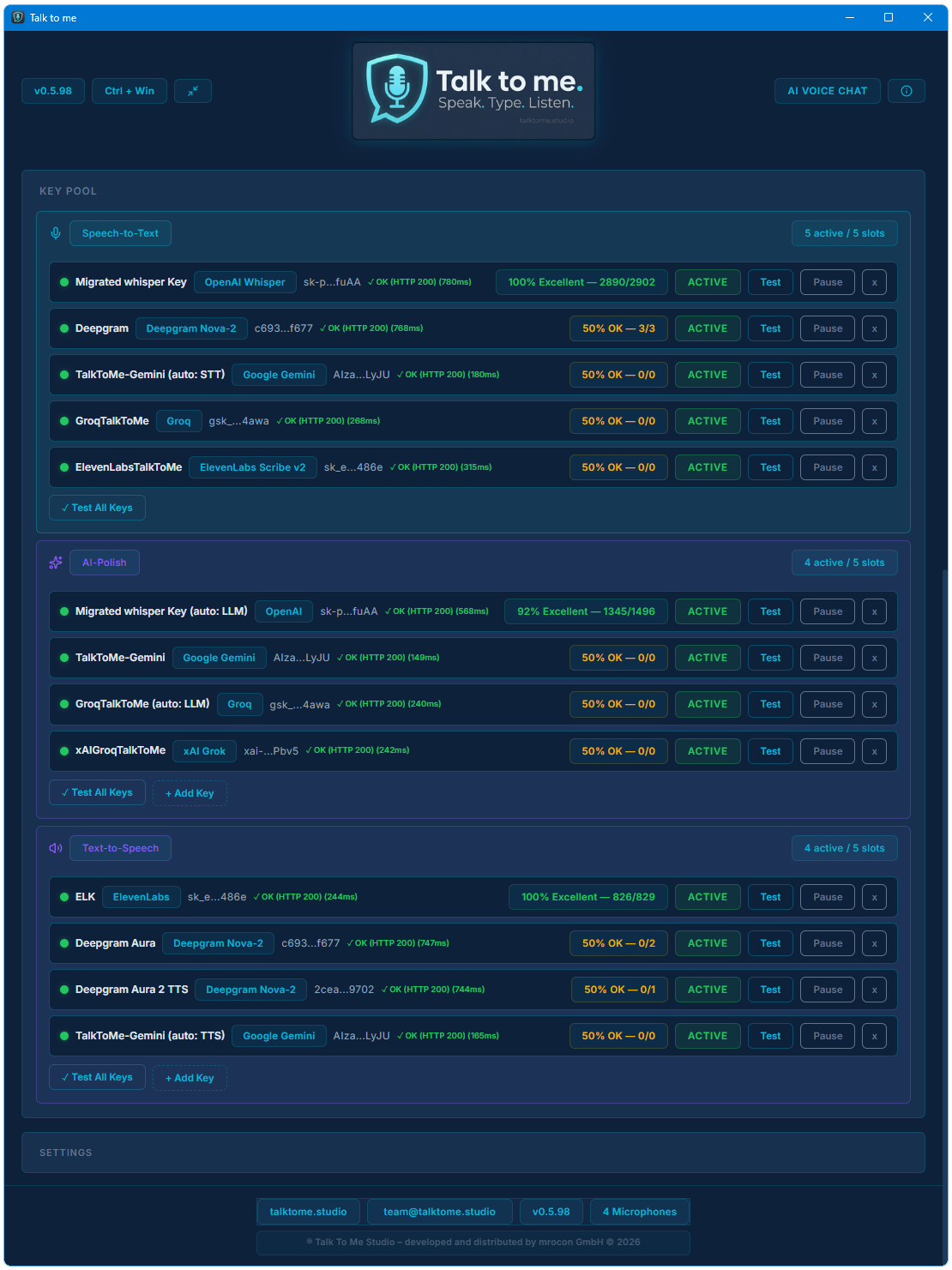
Task: Test the GroqTalkToMe STT key
Action: pos(770,421)
